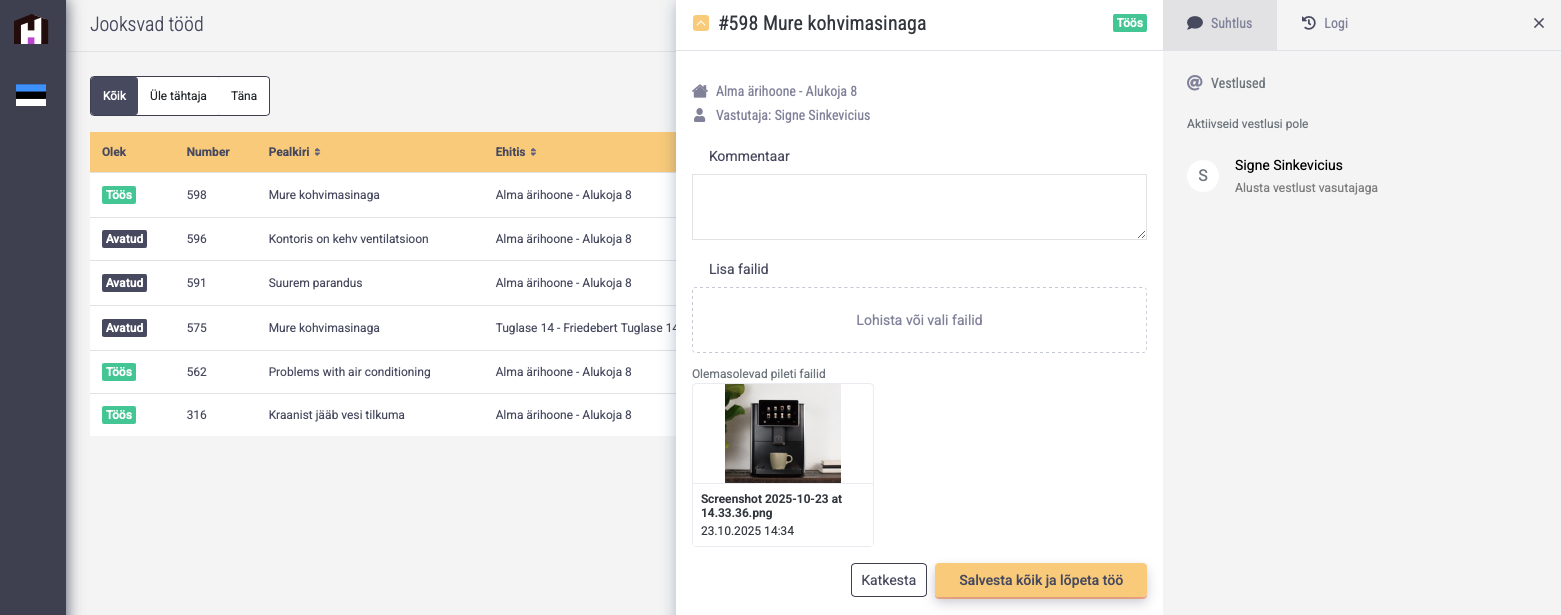Click Salvesta kõik ja lõpeta töö
This screenshot has height=615, width=1561.
click(x=1040, y=580)
